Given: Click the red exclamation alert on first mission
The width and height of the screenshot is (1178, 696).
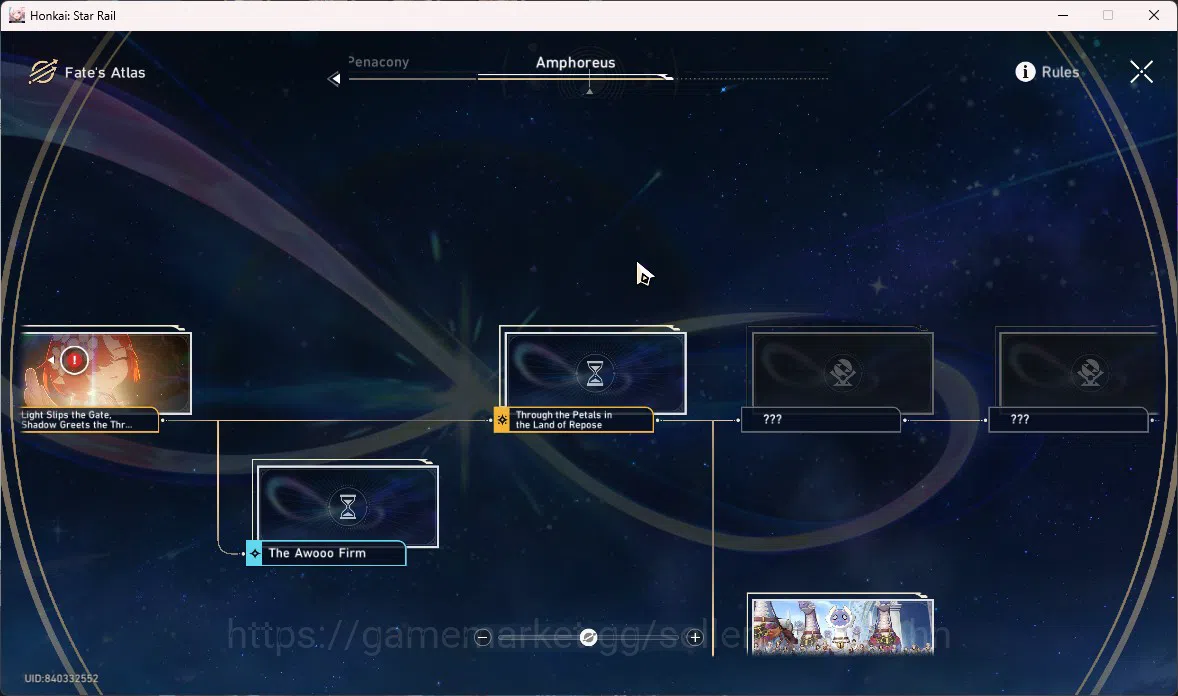Looking at the screenshot, I should click(x=74, y=360).
